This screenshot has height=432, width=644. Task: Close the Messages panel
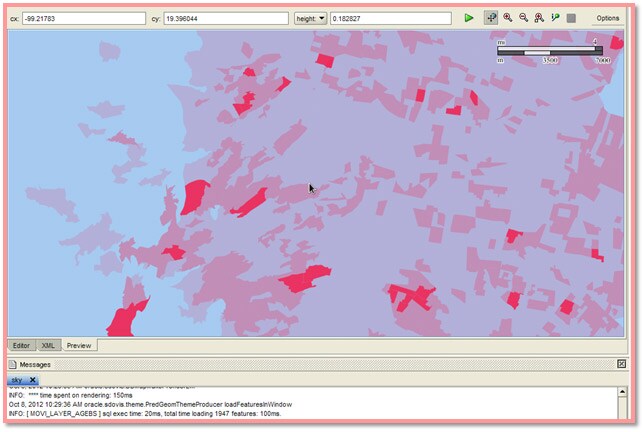(621, 364)
